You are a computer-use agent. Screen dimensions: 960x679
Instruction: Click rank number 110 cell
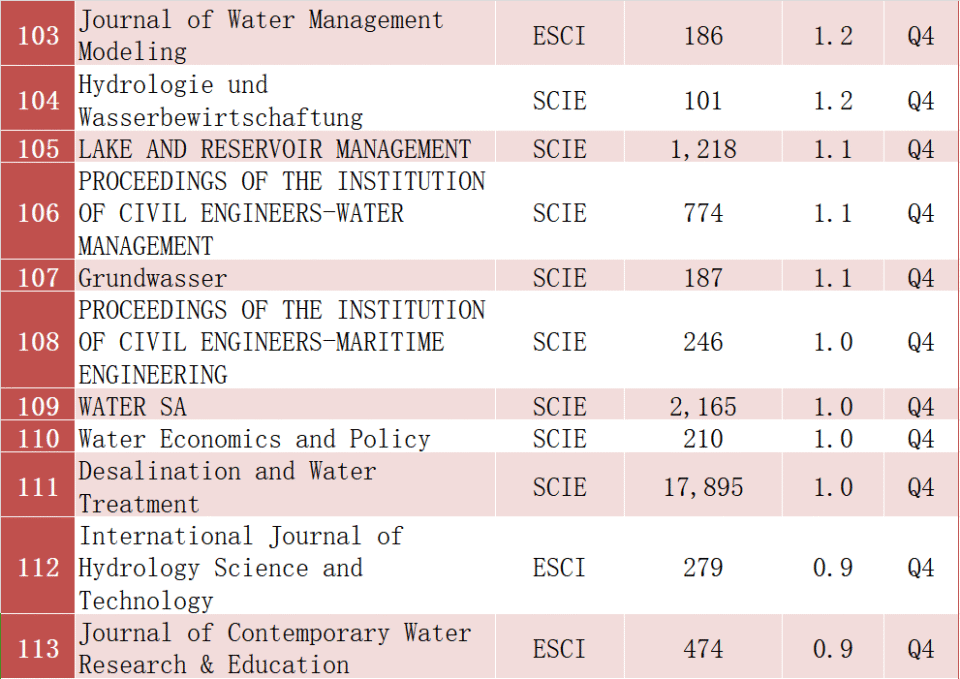tap(38, 439)
